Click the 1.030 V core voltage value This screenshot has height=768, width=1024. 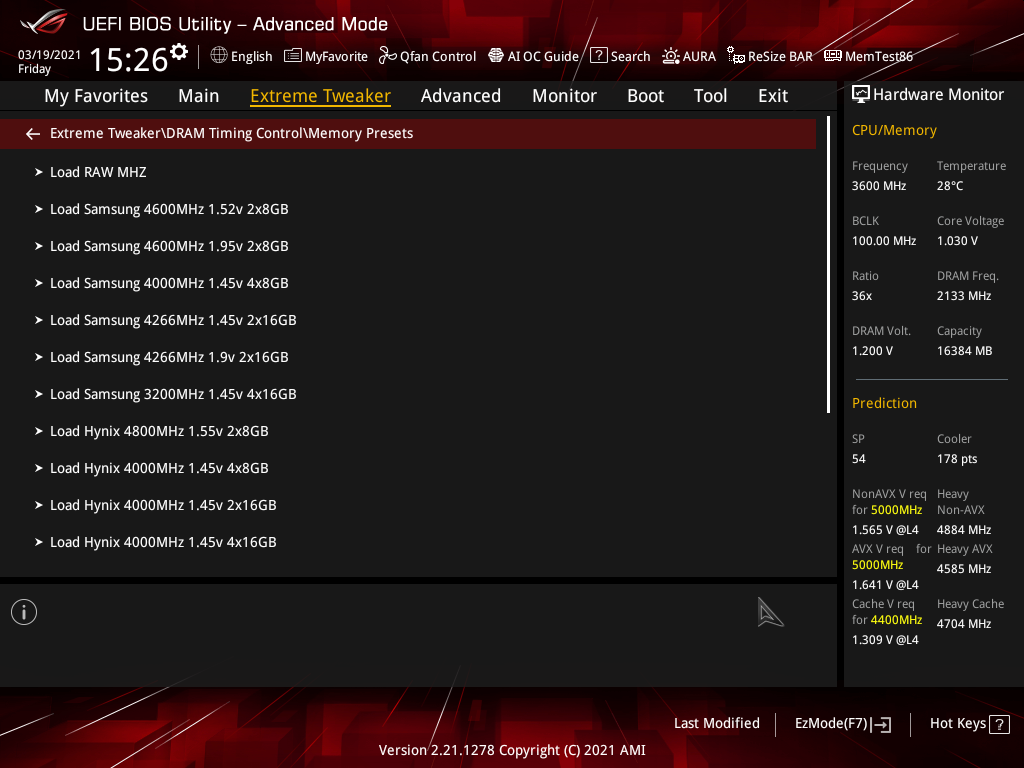coord(957,241)
